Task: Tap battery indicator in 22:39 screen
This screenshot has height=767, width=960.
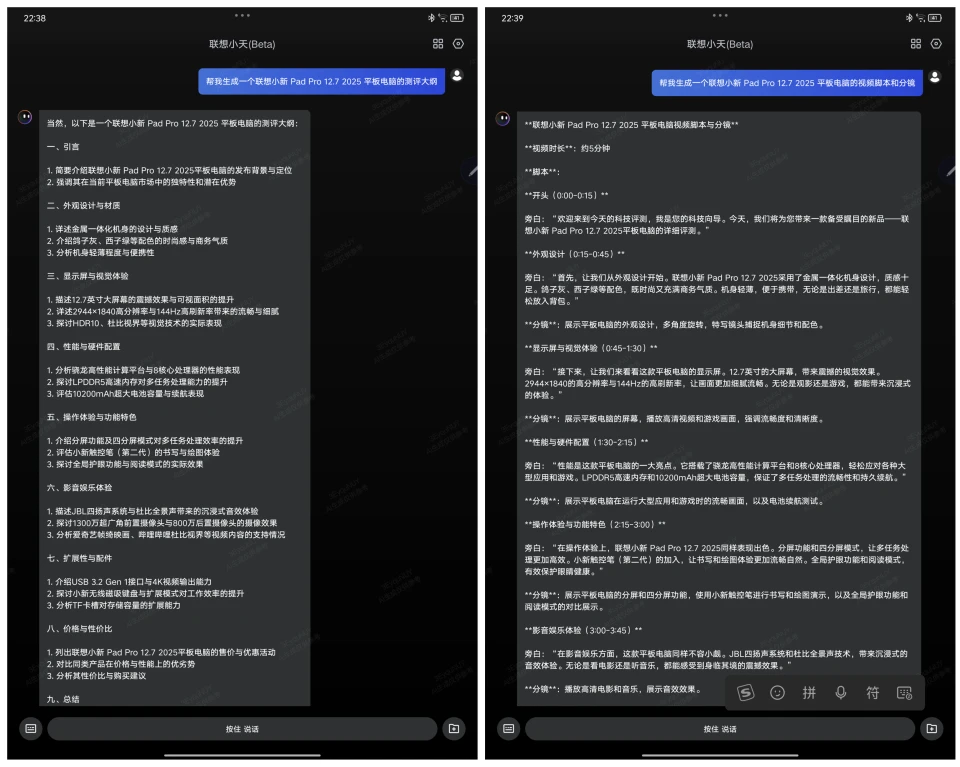Action: pos(934,18)
